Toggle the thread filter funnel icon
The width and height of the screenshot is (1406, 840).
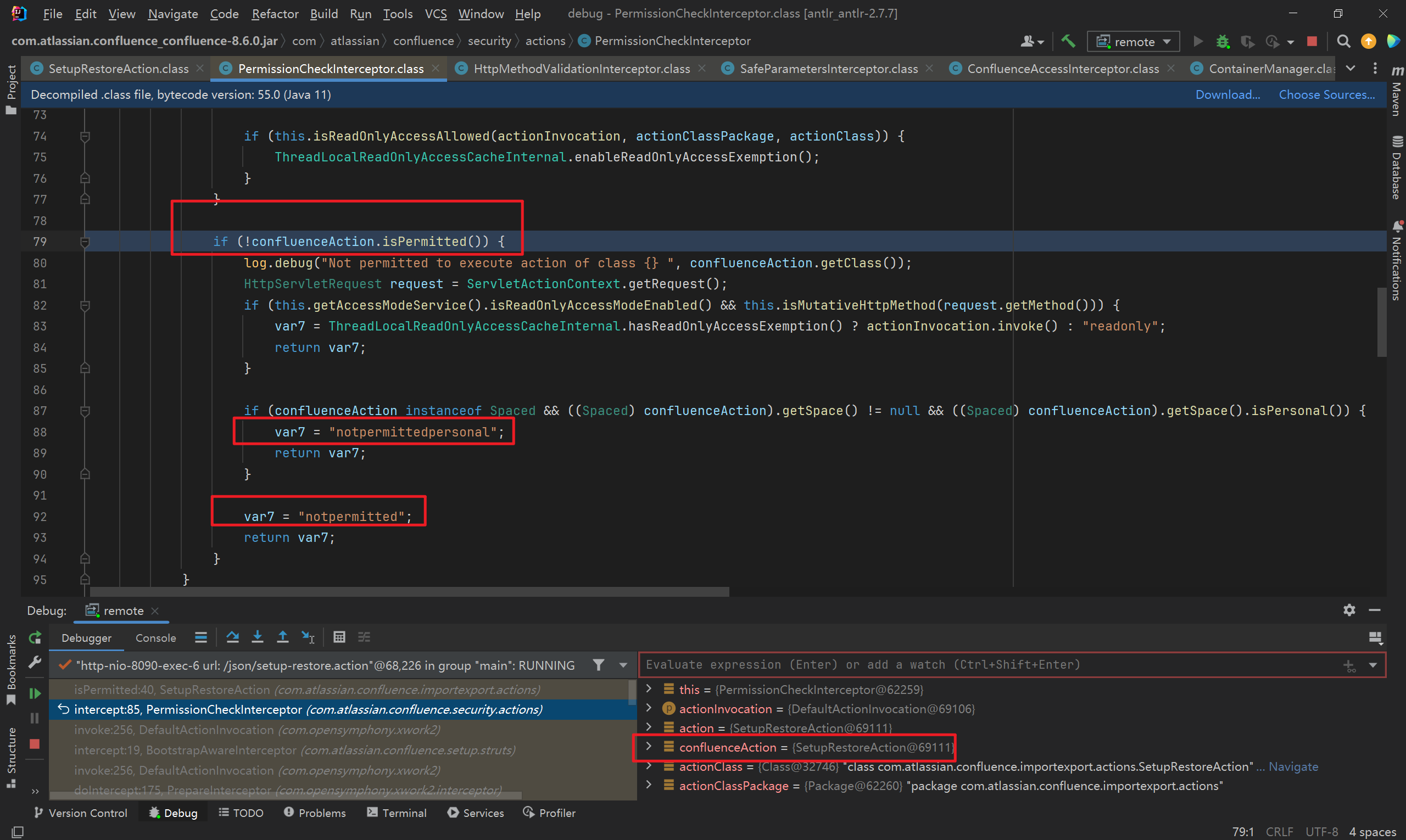click(599, 665)
